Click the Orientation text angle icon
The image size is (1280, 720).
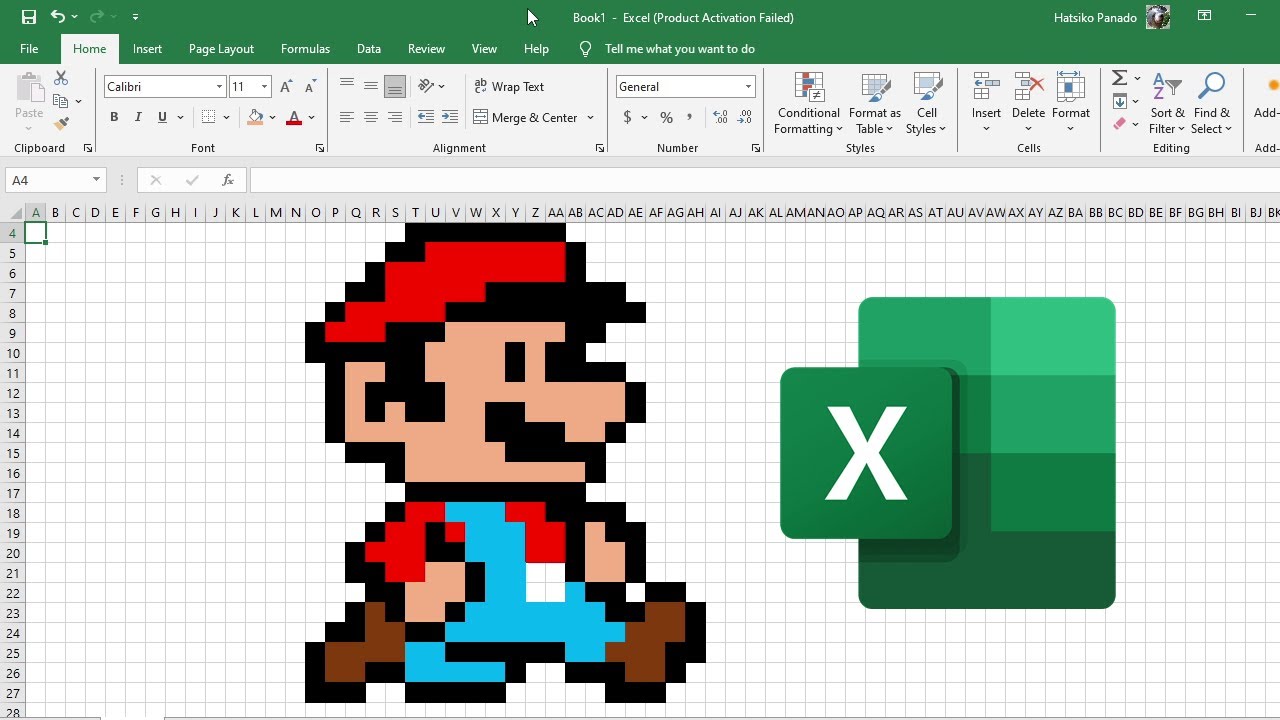427,86
